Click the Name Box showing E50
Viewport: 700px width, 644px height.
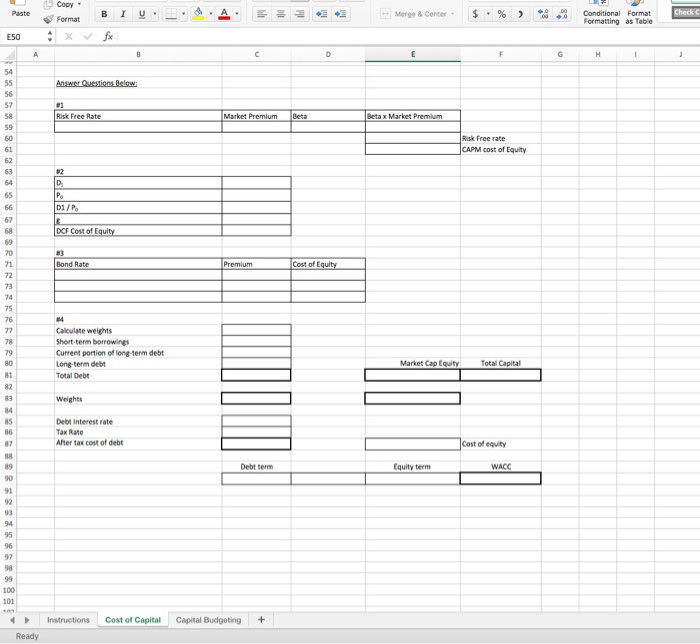pos(23,37)
